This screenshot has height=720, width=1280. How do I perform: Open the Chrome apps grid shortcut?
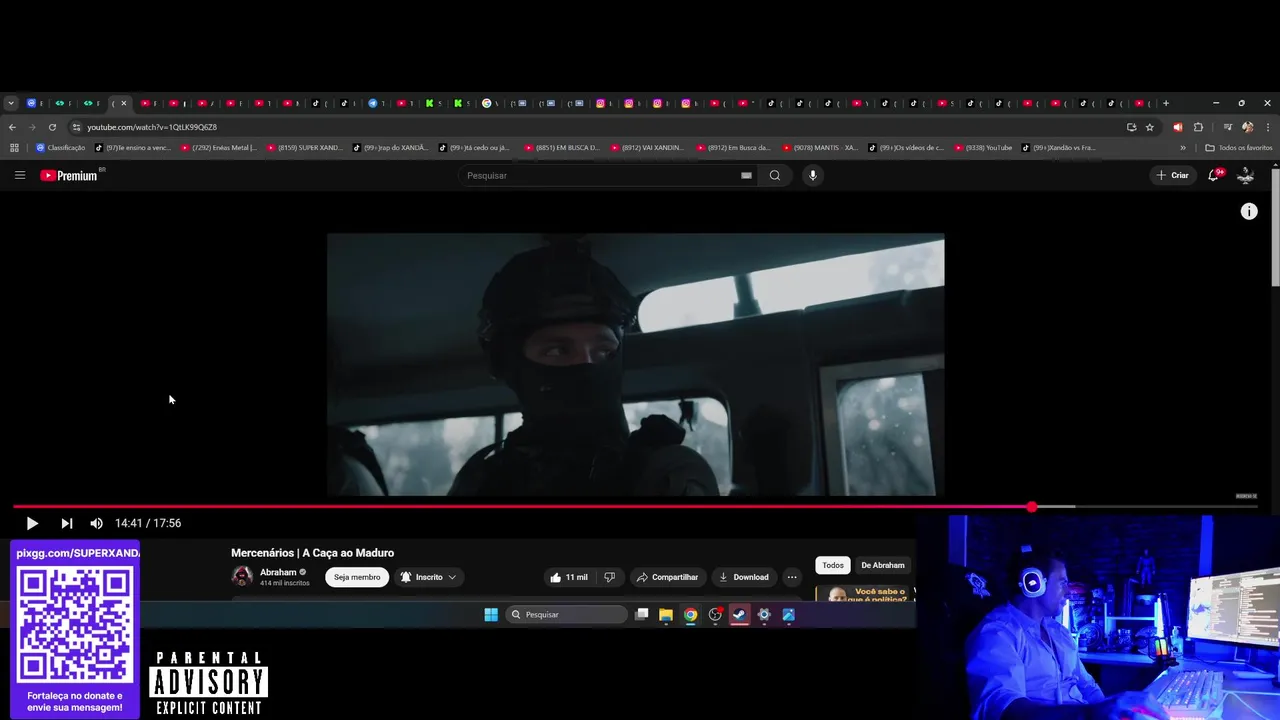coord(14,148)
